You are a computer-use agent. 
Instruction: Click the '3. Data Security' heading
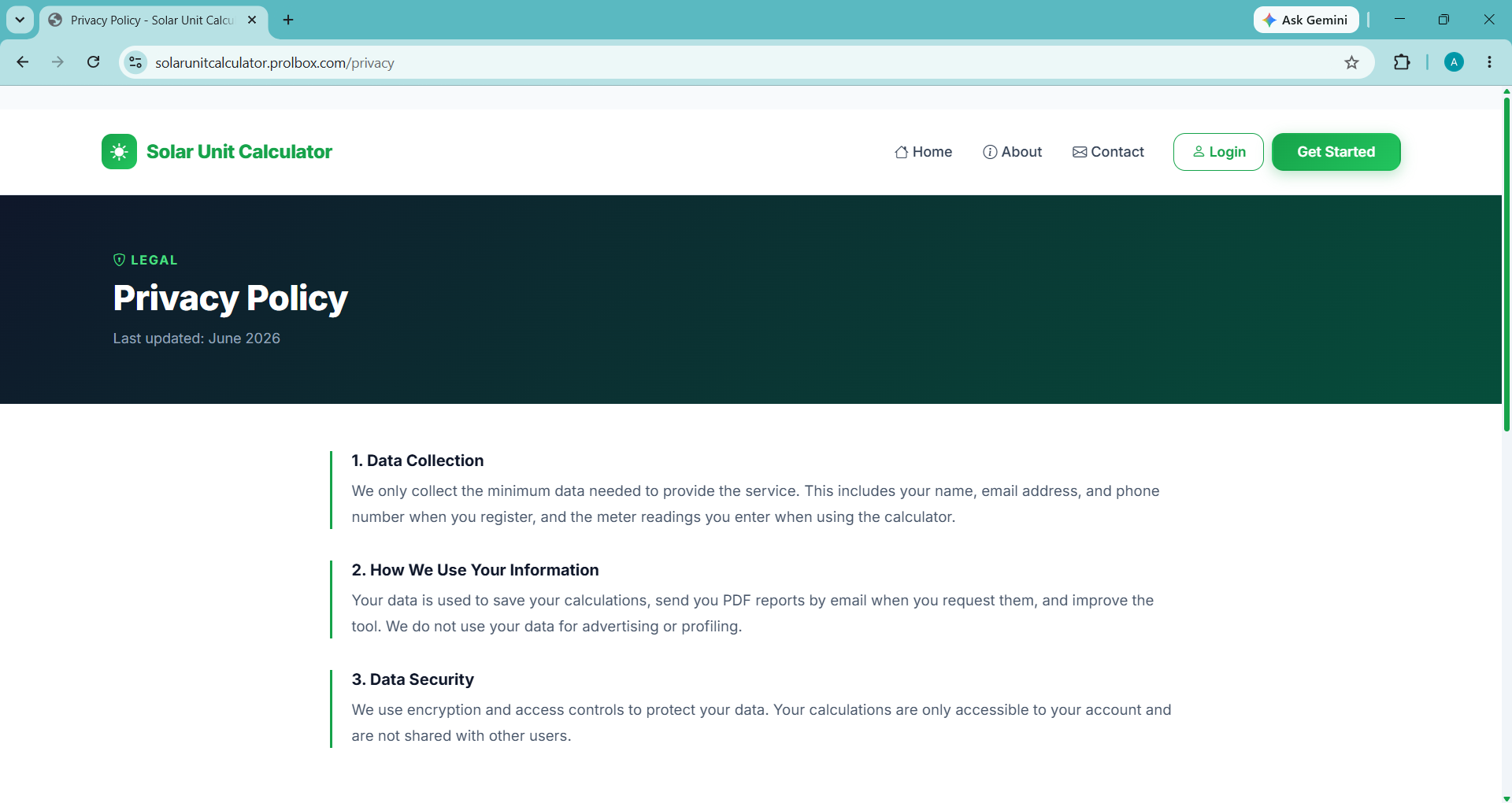tap(413, 679)
